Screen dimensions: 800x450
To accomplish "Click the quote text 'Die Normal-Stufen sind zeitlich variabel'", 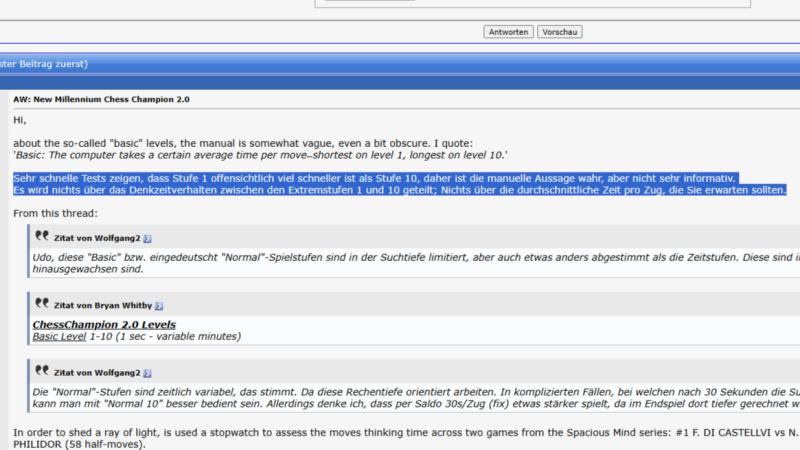I will [416, 398].
